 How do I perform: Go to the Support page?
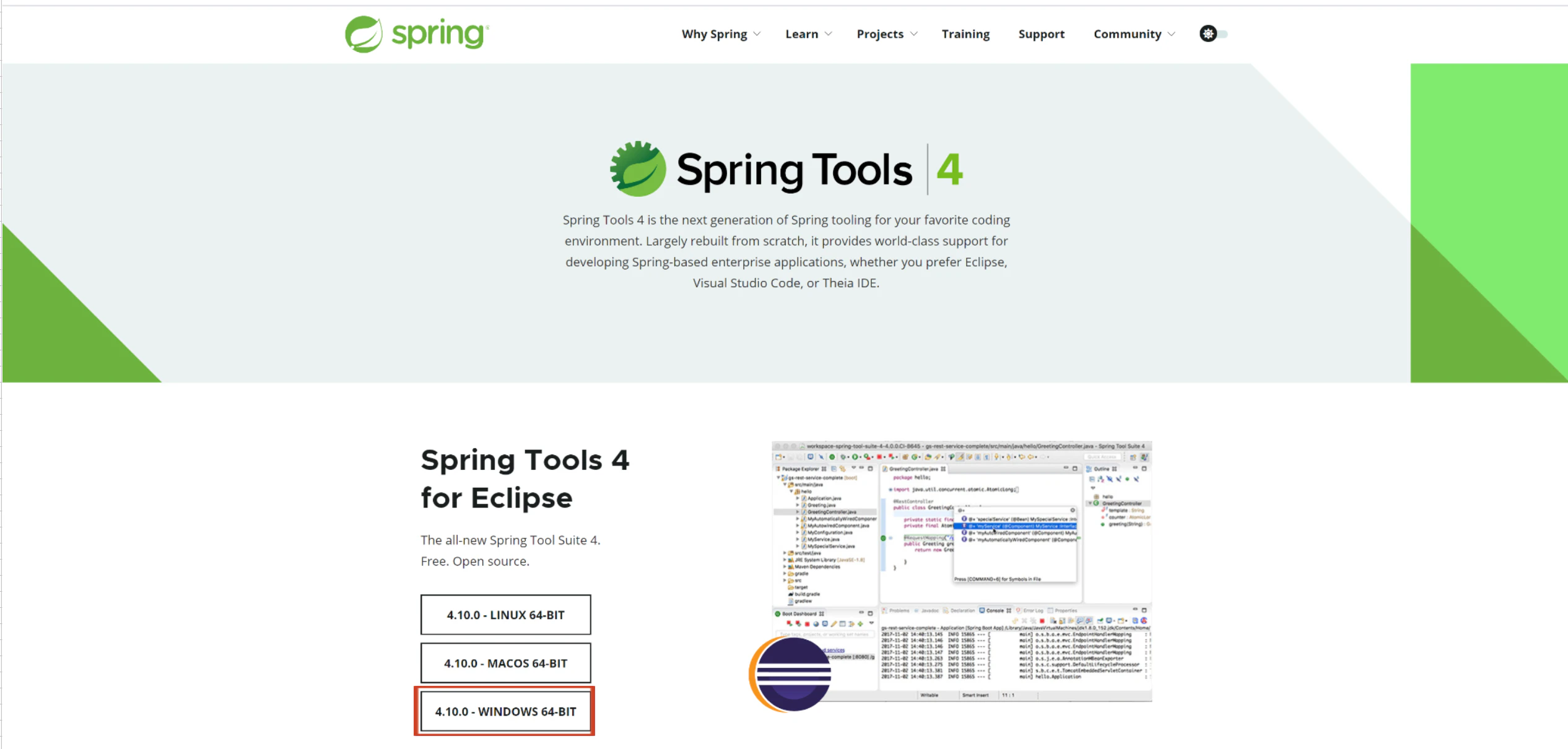click(x=1042, y=34)
